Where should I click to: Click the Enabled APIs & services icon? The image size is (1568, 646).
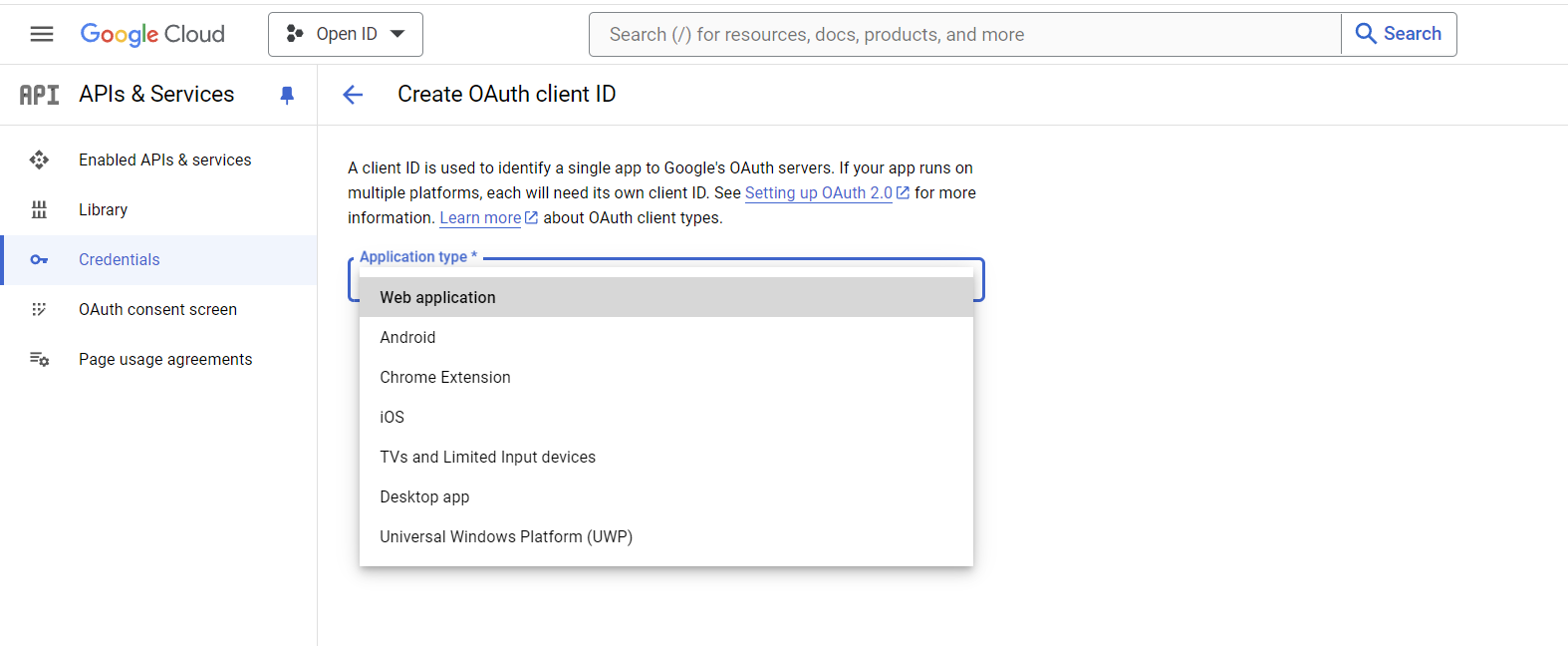[x=39, y=160]
